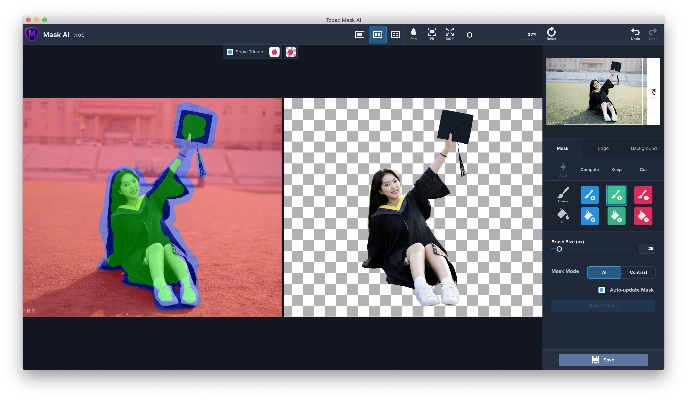Select the green Keep fill bucket
Image resolution: width=687 pixels, height=400 pixels.
pos(616,216)
